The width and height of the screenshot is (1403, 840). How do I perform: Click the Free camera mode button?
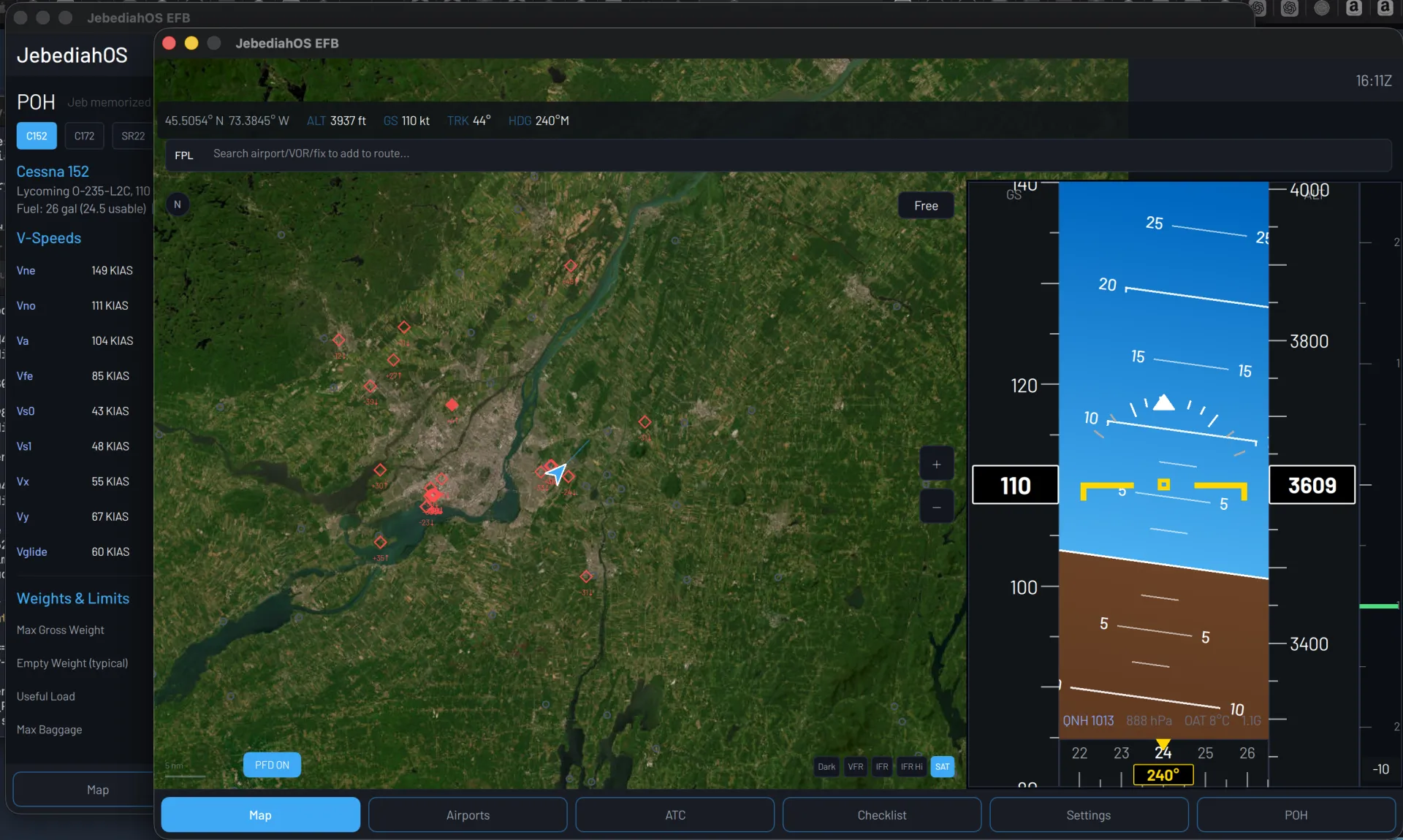[x=925, y=205]
